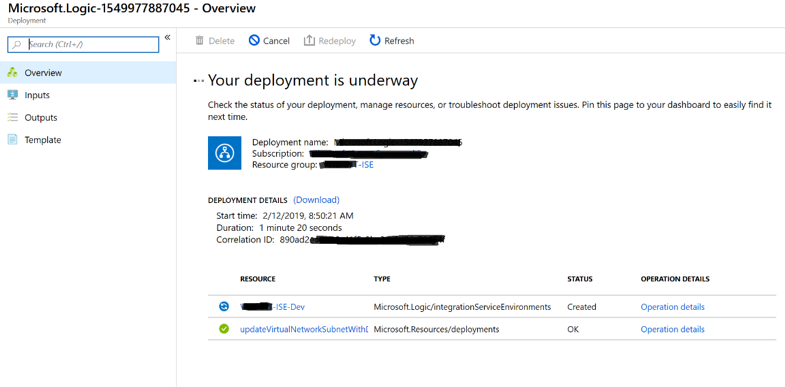Click the Cancel circle-slash icon

(254, 41)
